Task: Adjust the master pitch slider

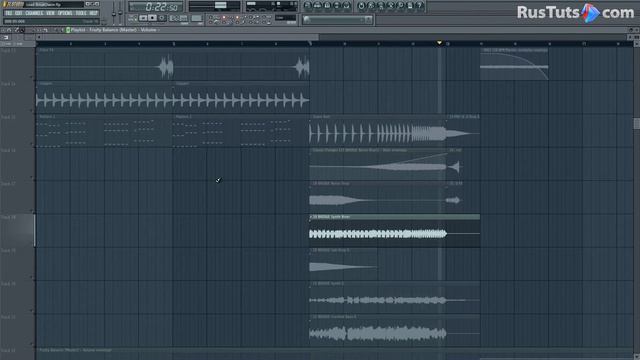Action: [x=120, y=12]
